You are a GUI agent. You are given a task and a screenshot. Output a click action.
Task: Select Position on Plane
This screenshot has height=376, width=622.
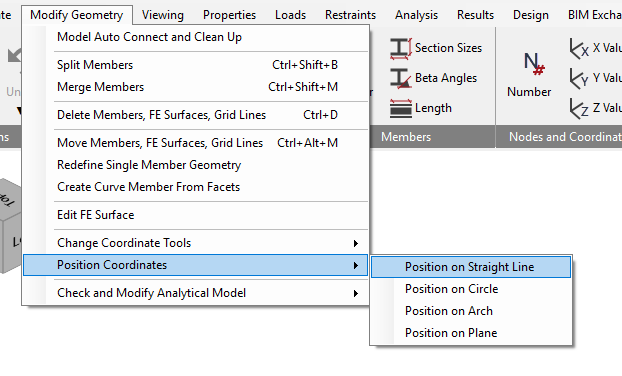tap(471, 333)
